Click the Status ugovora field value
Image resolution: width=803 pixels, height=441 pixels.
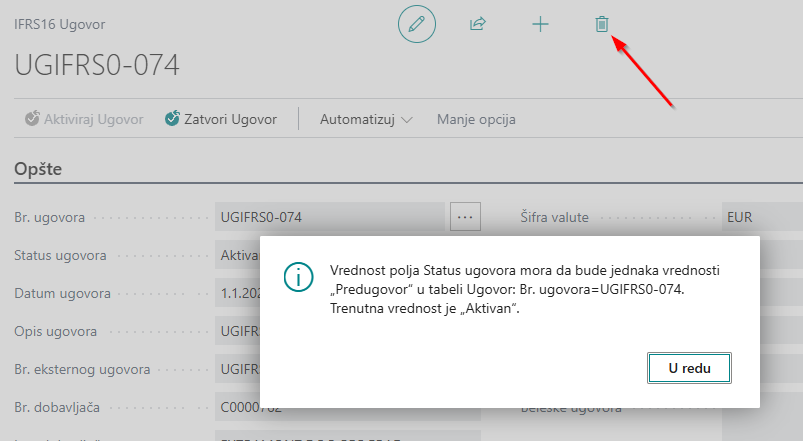tap(238, 255)
